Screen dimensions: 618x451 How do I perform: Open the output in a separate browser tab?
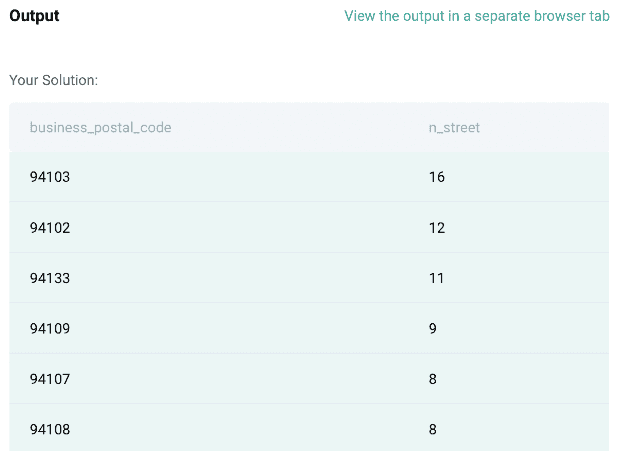[x=476, y=16]
